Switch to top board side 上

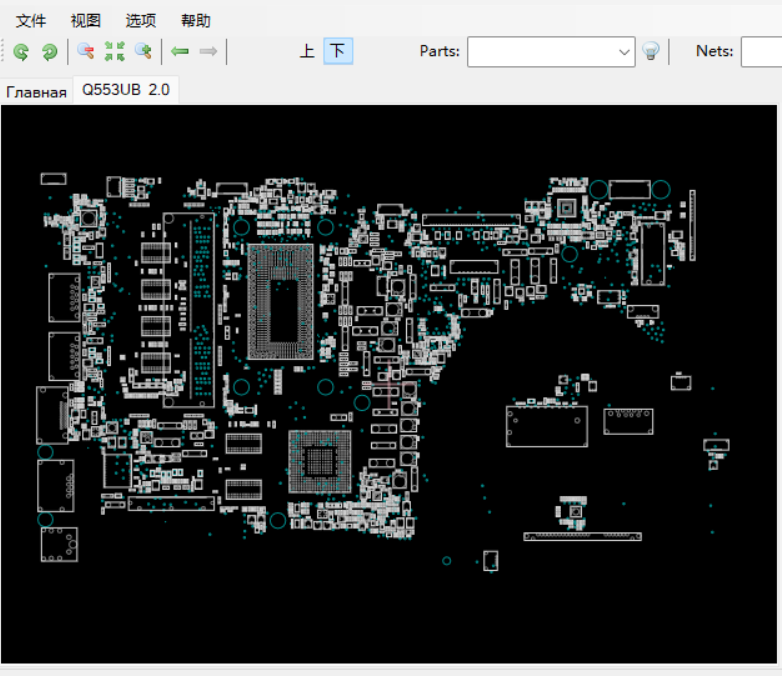tap(307, 51)
